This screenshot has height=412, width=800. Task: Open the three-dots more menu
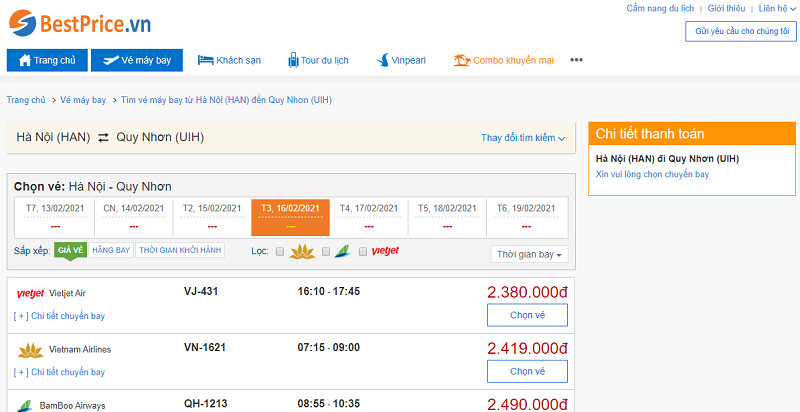pyautogui.click(x=577, y=60)
